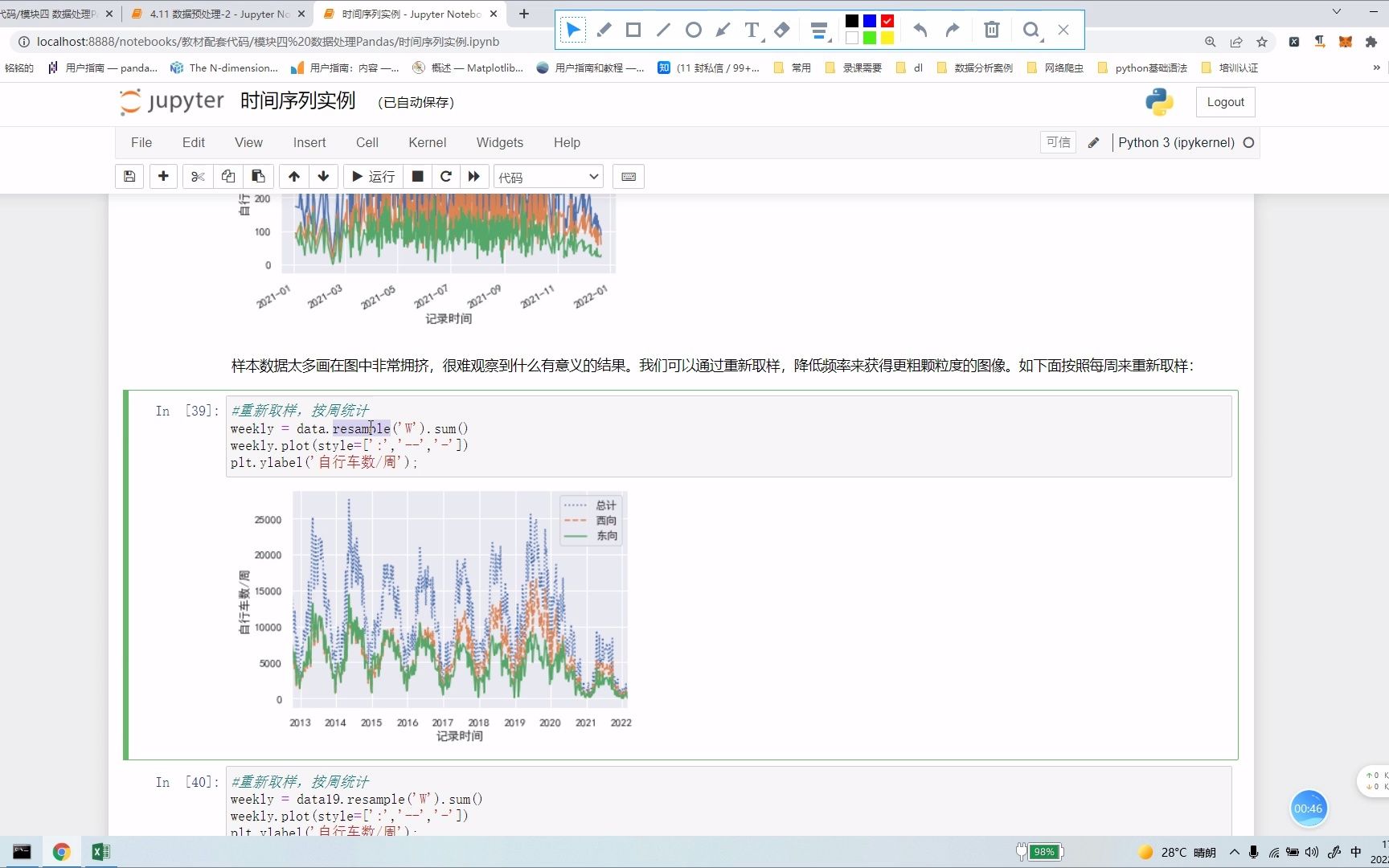The height and width of the screenshot is (868, 1389).
Task: Select the rectangle drawing tool
Action: [633, 31]
